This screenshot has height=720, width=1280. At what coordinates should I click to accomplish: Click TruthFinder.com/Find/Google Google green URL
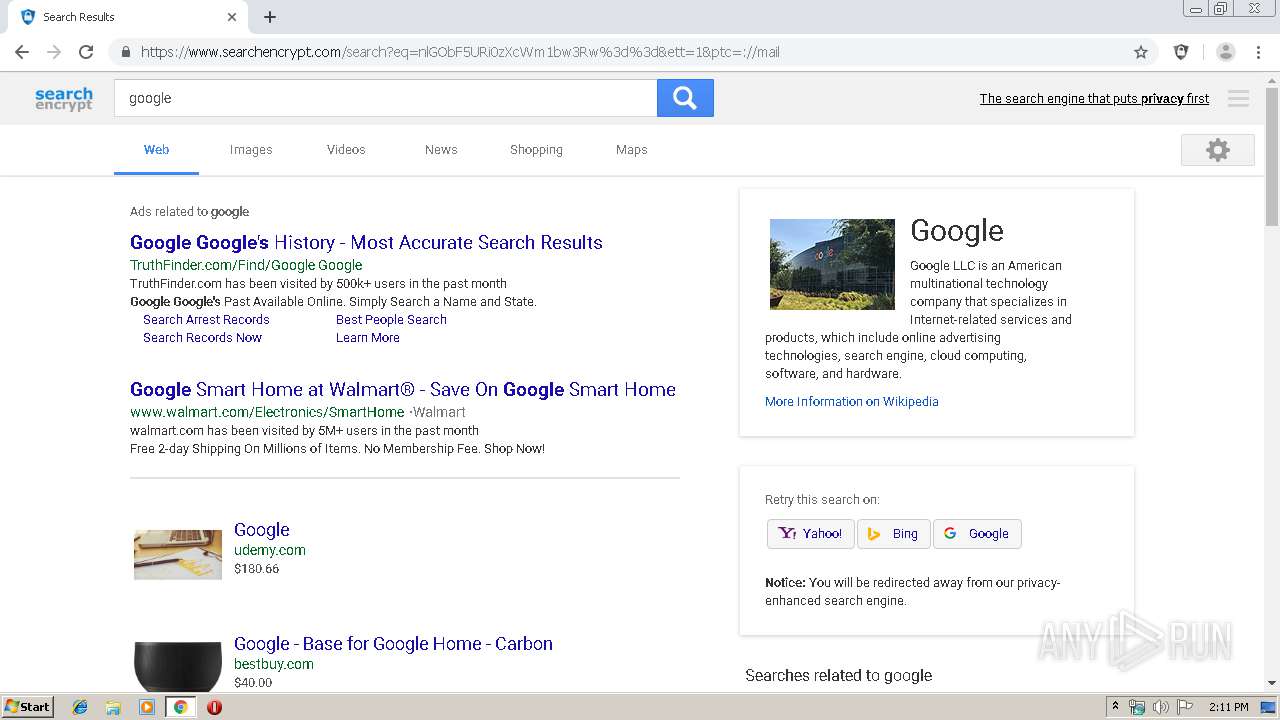click(x=246, y=265)
